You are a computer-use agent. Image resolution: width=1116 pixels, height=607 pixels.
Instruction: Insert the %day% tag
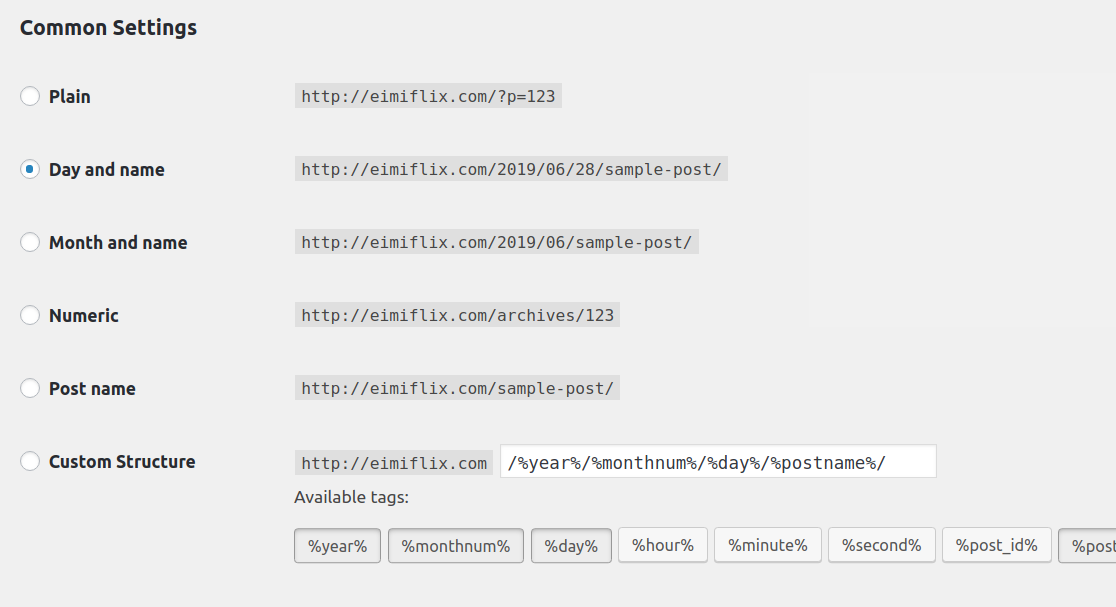tap(571, 545)
